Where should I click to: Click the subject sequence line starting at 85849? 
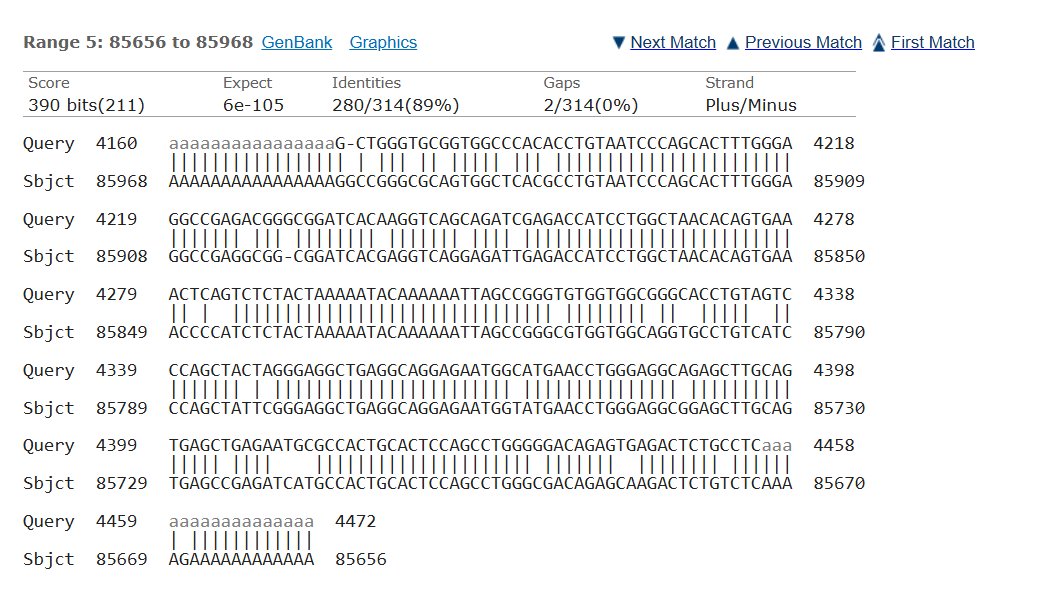coord(480,332)
